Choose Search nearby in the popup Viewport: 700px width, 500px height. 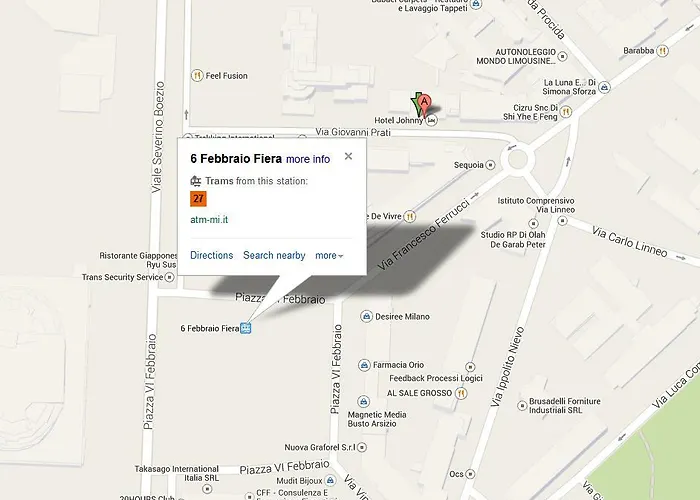pyautogui.click(x=274, y=255)
